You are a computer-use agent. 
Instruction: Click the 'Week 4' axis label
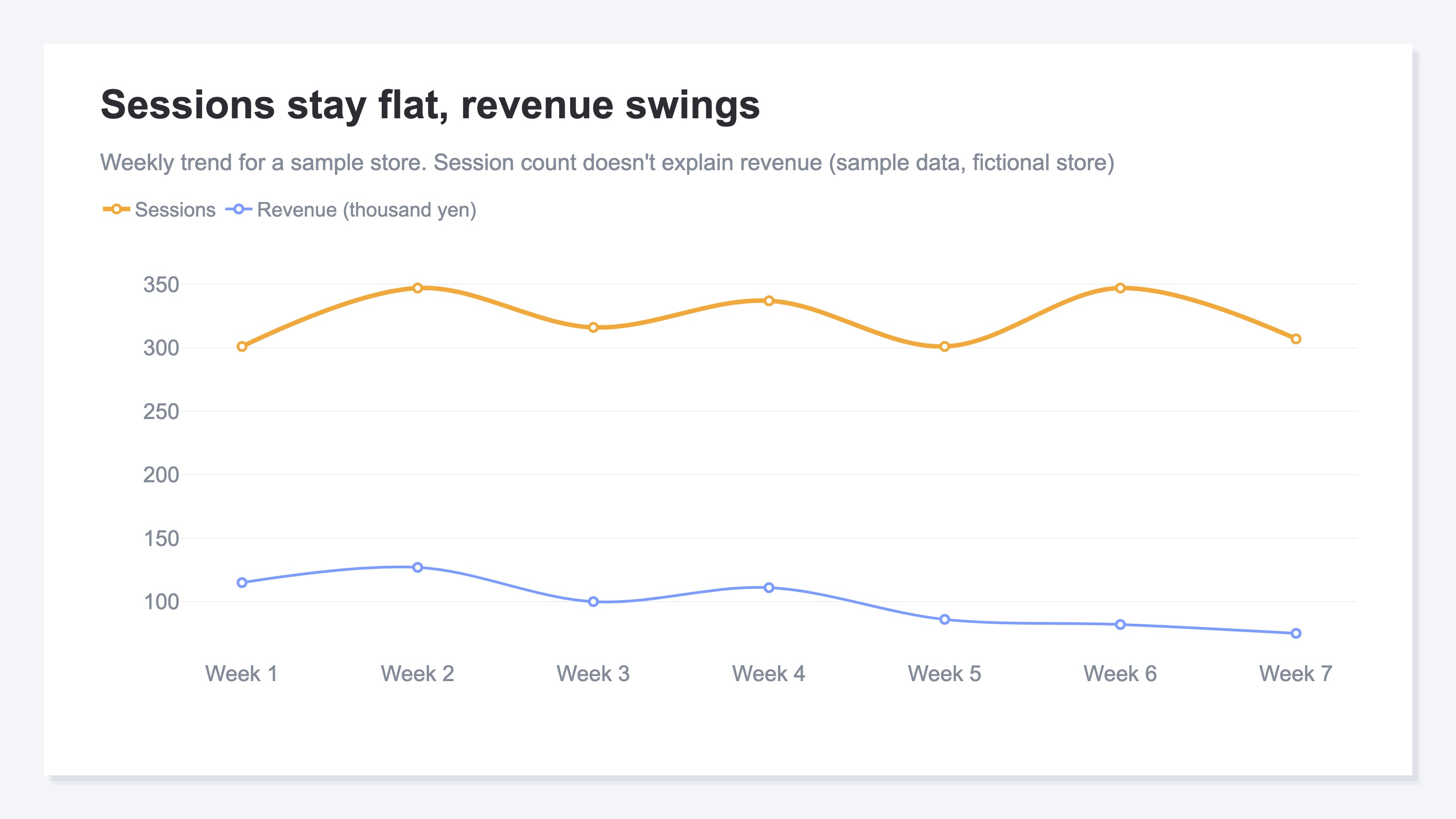pyautogui.click(x=768, y=674)
